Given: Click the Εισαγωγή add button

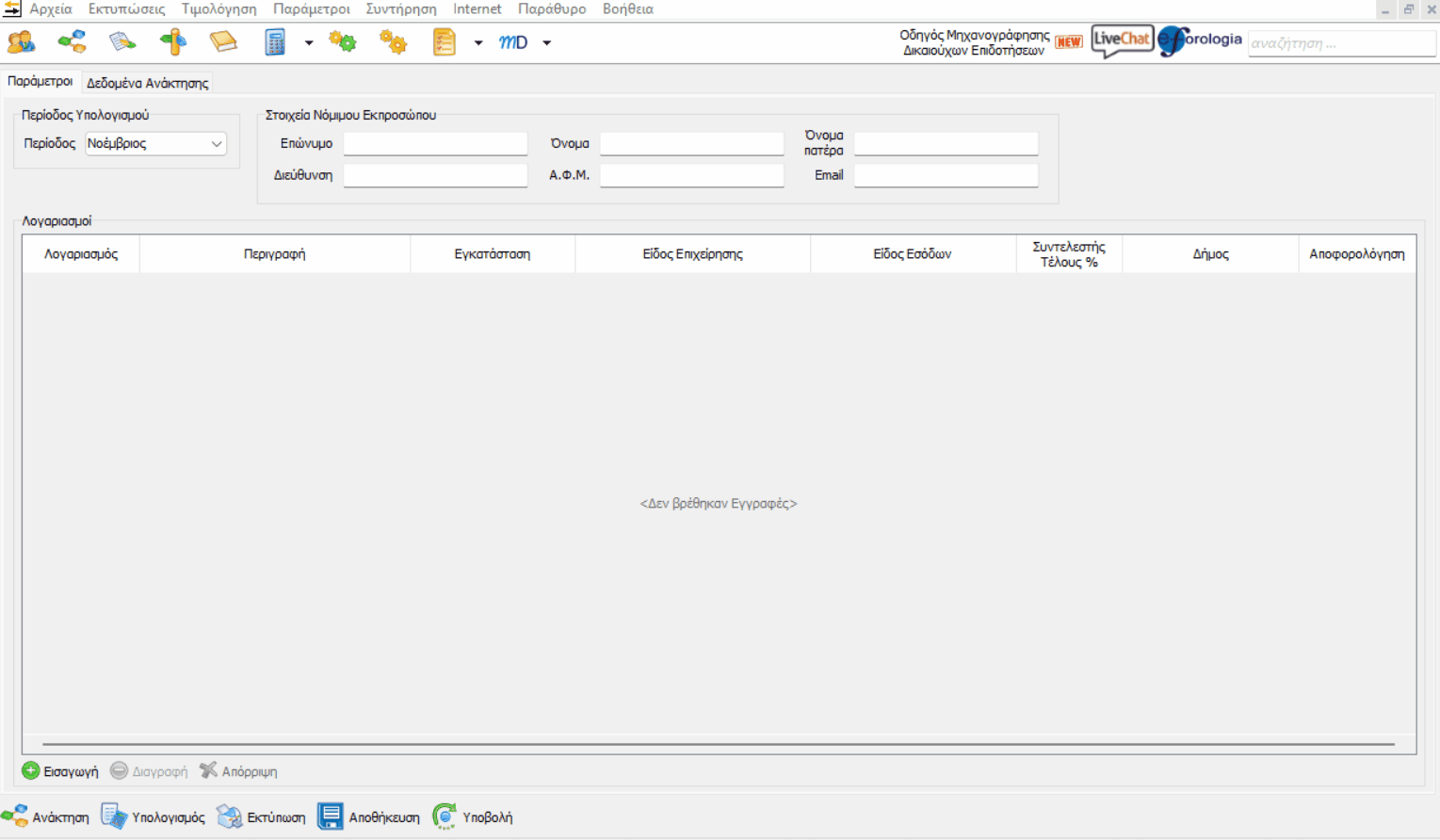Looking at the screenshot, I should [60, 771].
